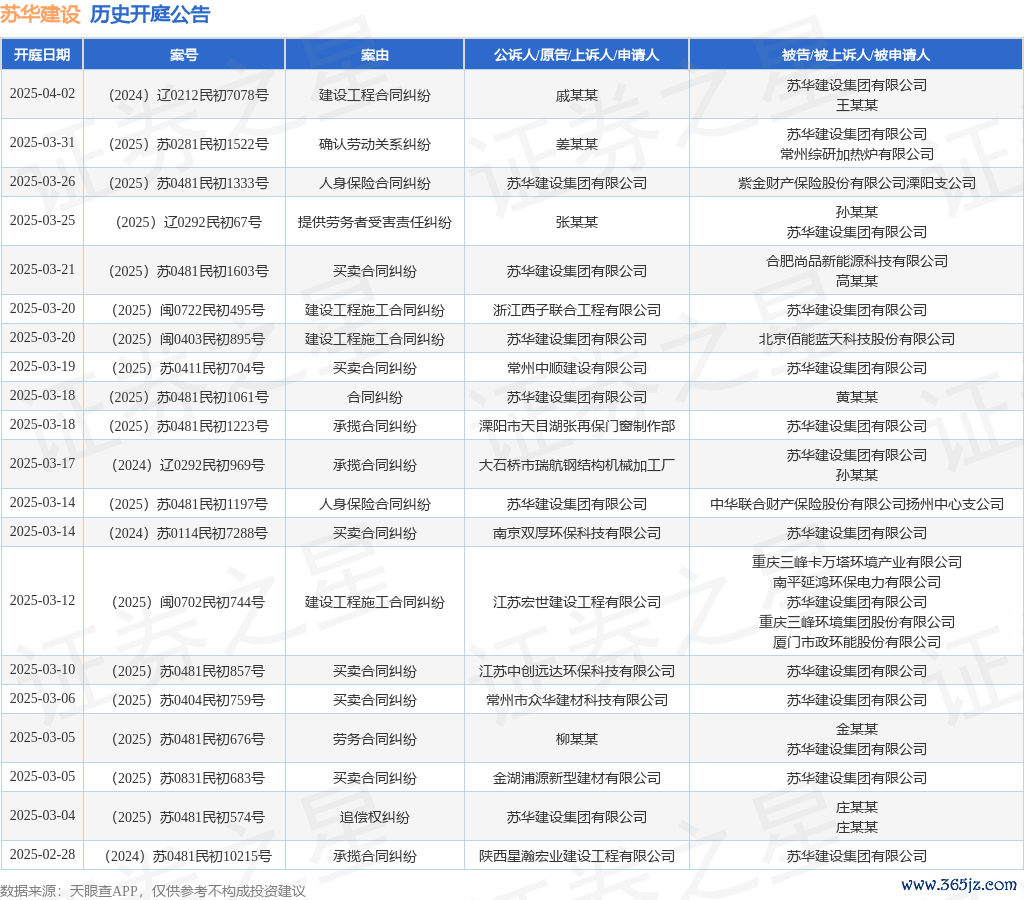
Task: Click plaintiff 大石桥市瑞航钢结构机械加工厂
Action: coord(577,466)
